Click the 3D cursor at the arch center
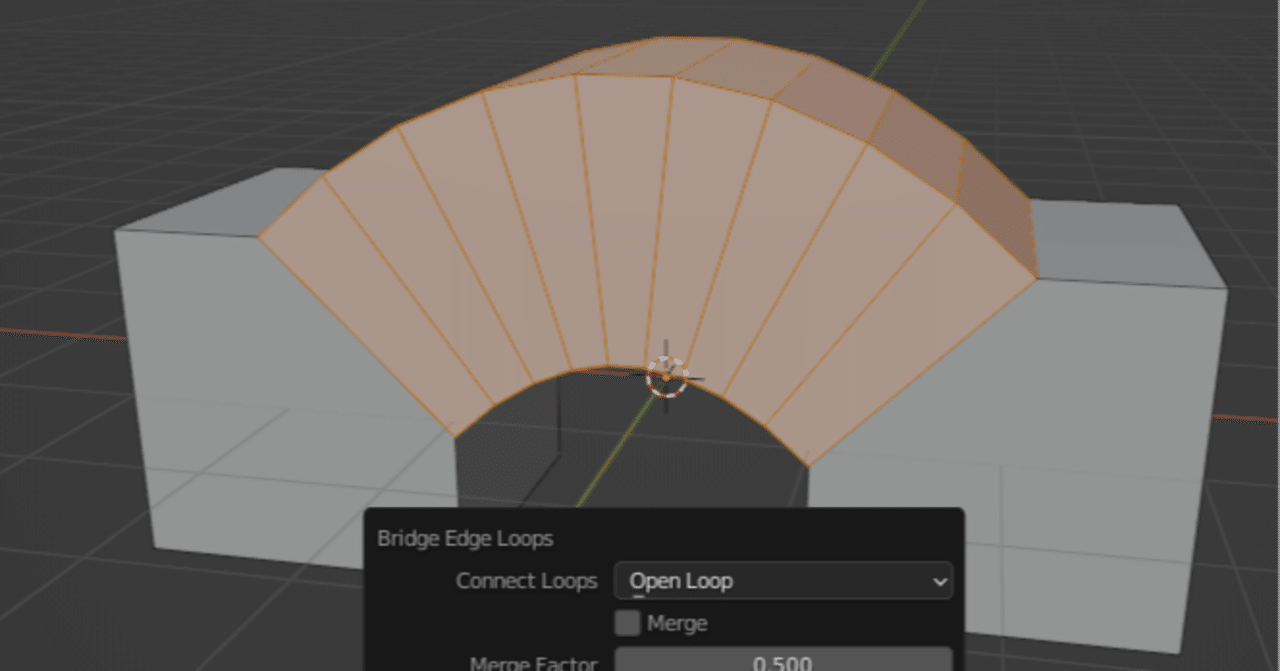 tap(668, 377)
